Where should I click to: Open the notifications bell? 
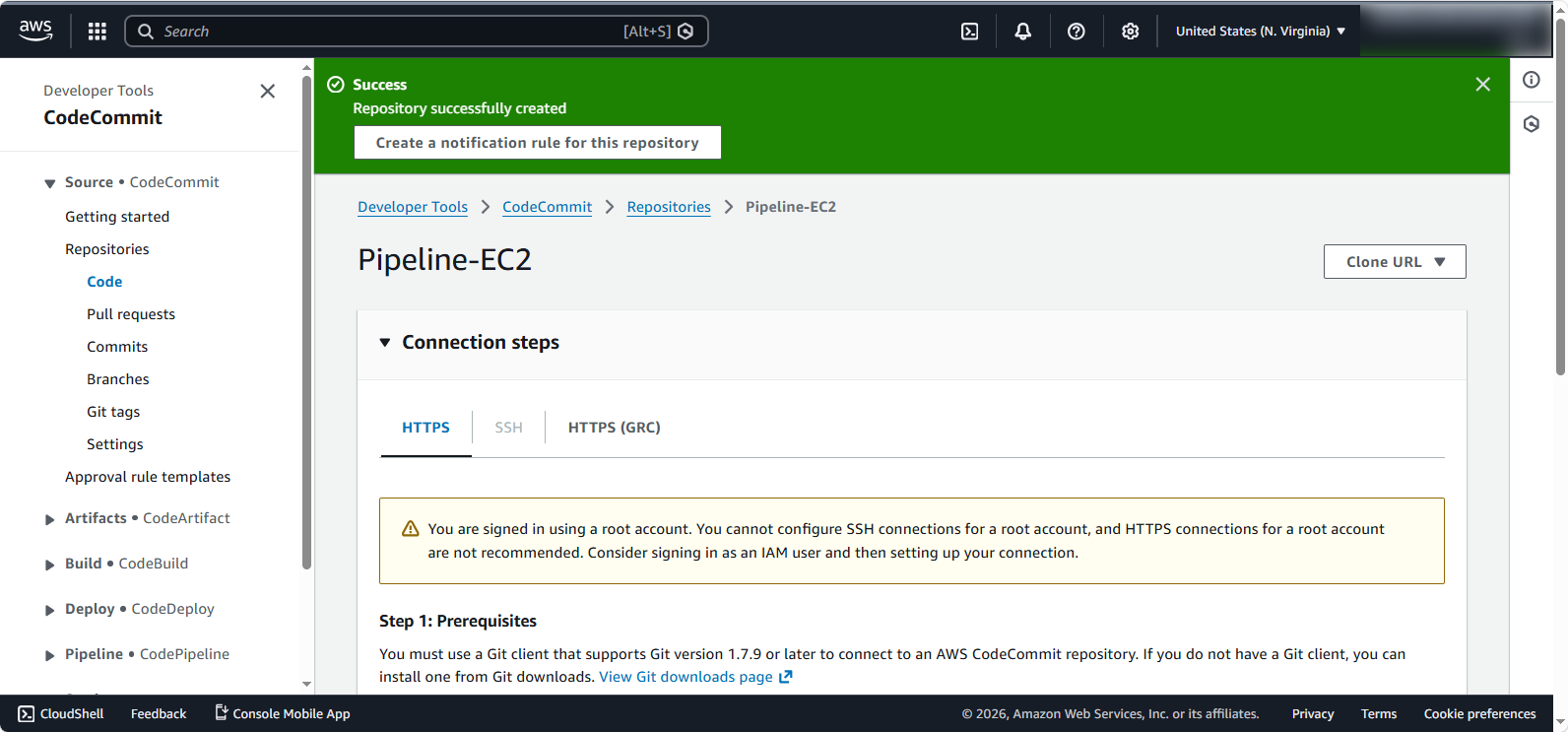click(1023, 32)
